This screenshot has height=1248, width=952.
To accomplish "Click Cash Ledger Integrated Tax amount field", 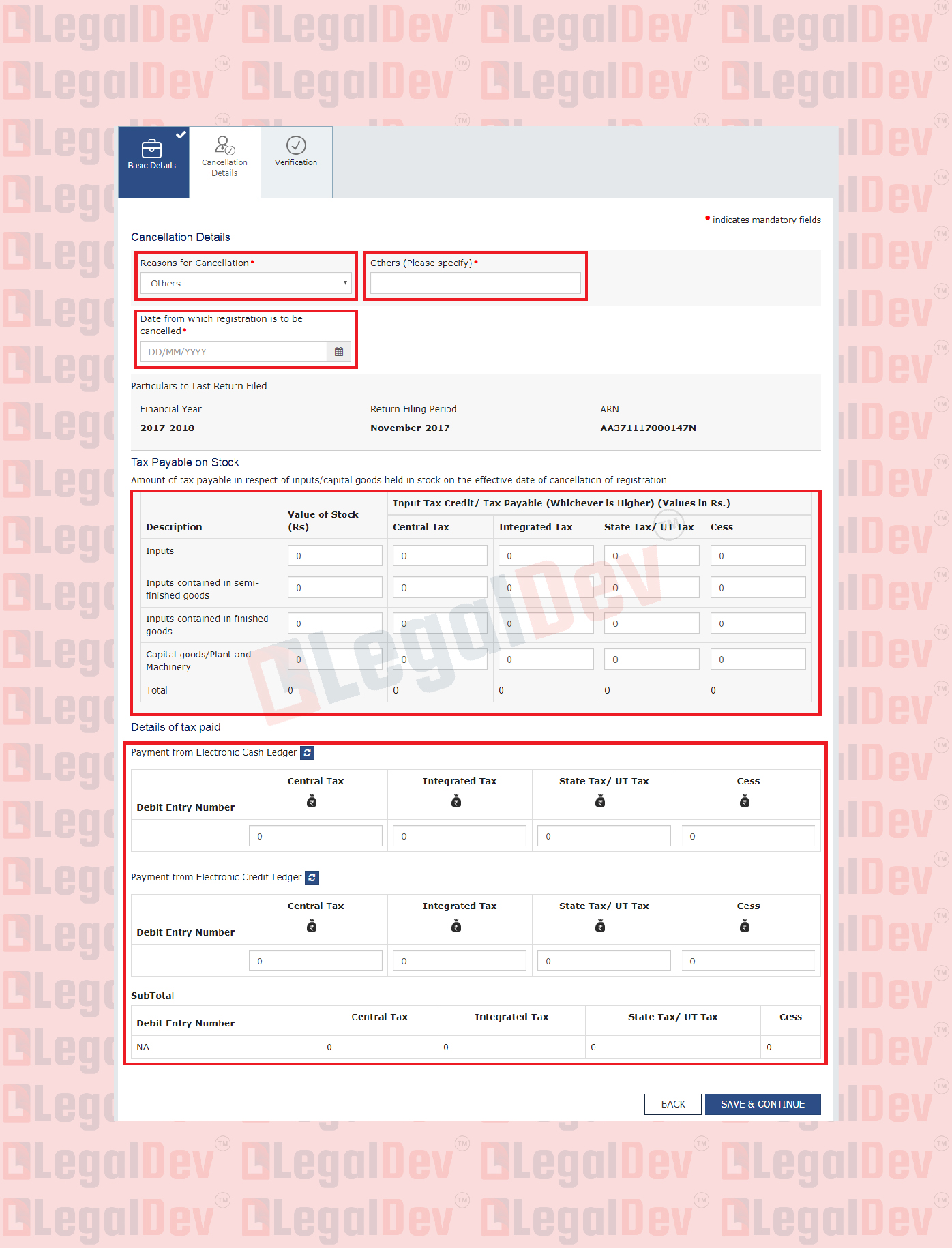I will (x=460, y=836).
